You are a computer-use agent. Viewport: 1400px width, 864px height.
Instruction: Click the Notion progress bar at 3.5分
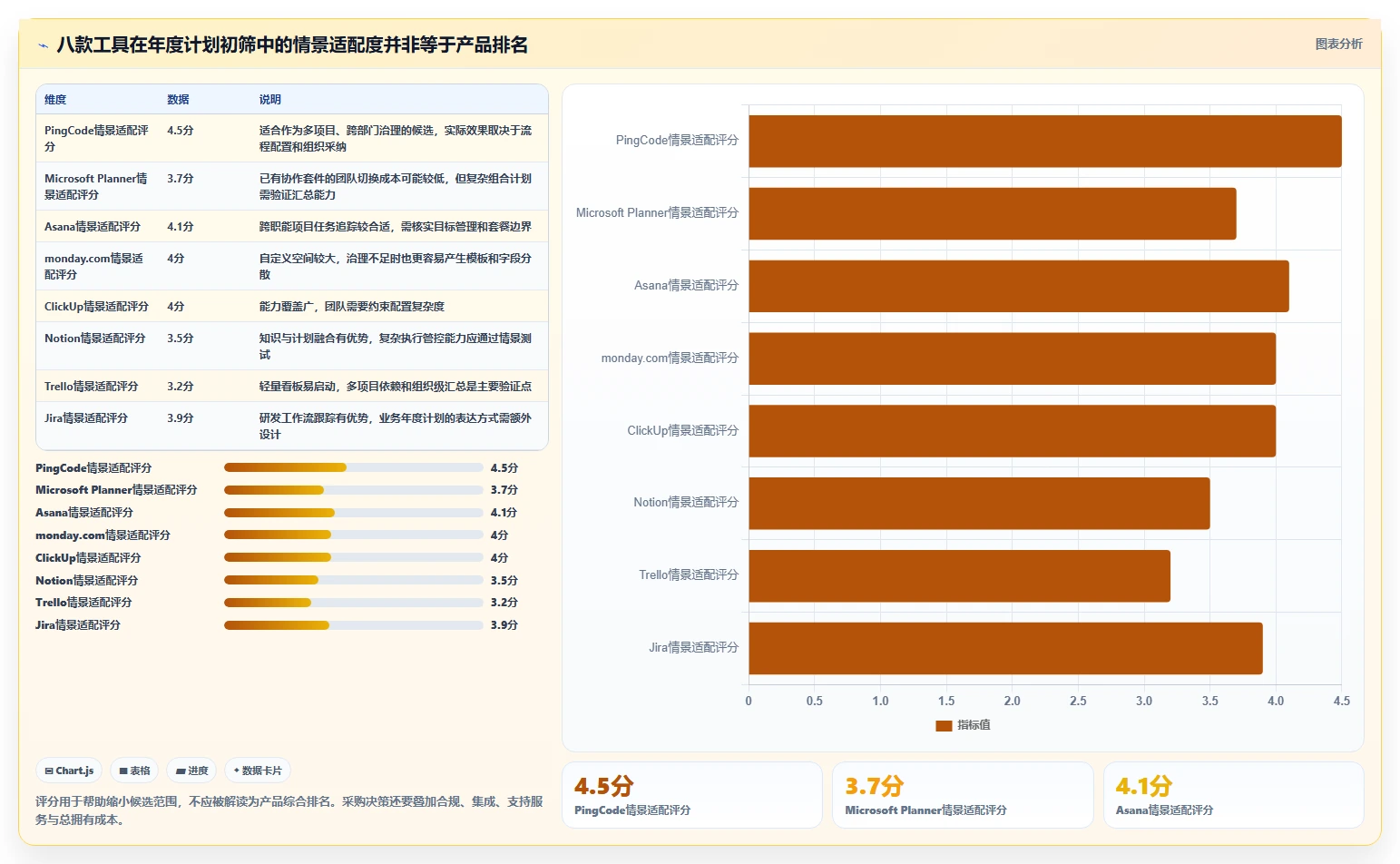click(354, 580)
